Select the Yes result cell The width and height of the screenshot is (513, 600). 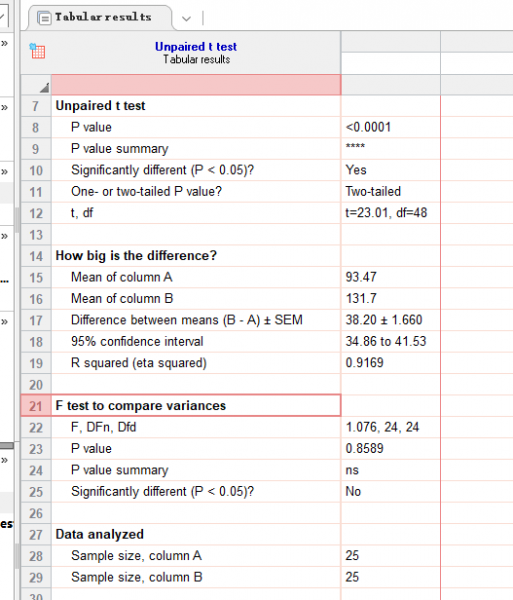356,170
